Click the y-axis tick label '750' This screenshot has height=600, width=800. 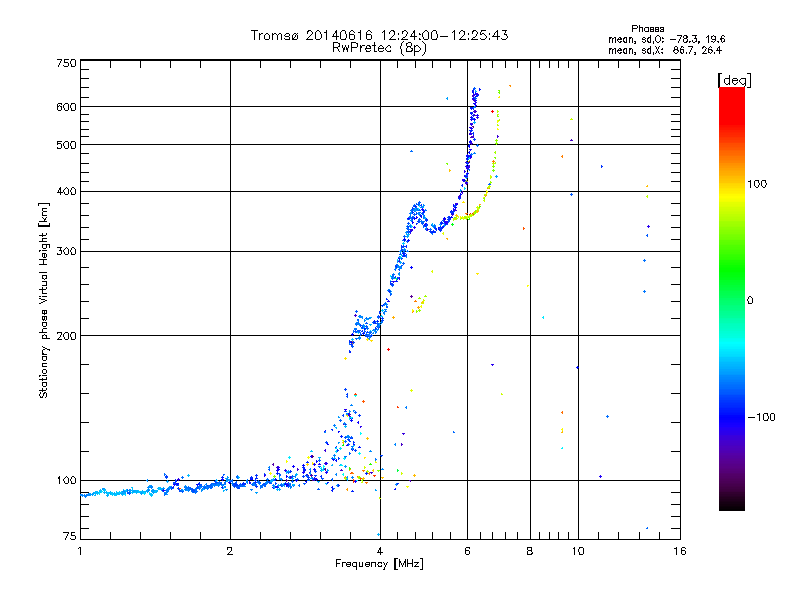(67, 63)
